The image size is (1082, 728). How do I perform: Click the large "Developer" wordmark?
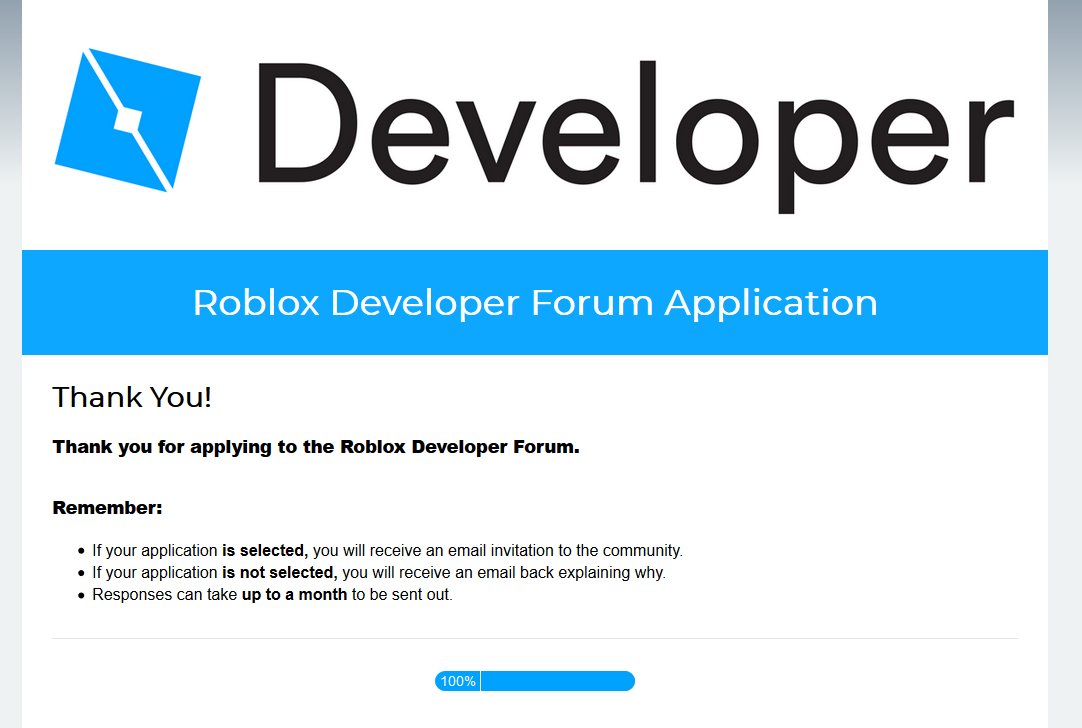click(x=636, y=137)
